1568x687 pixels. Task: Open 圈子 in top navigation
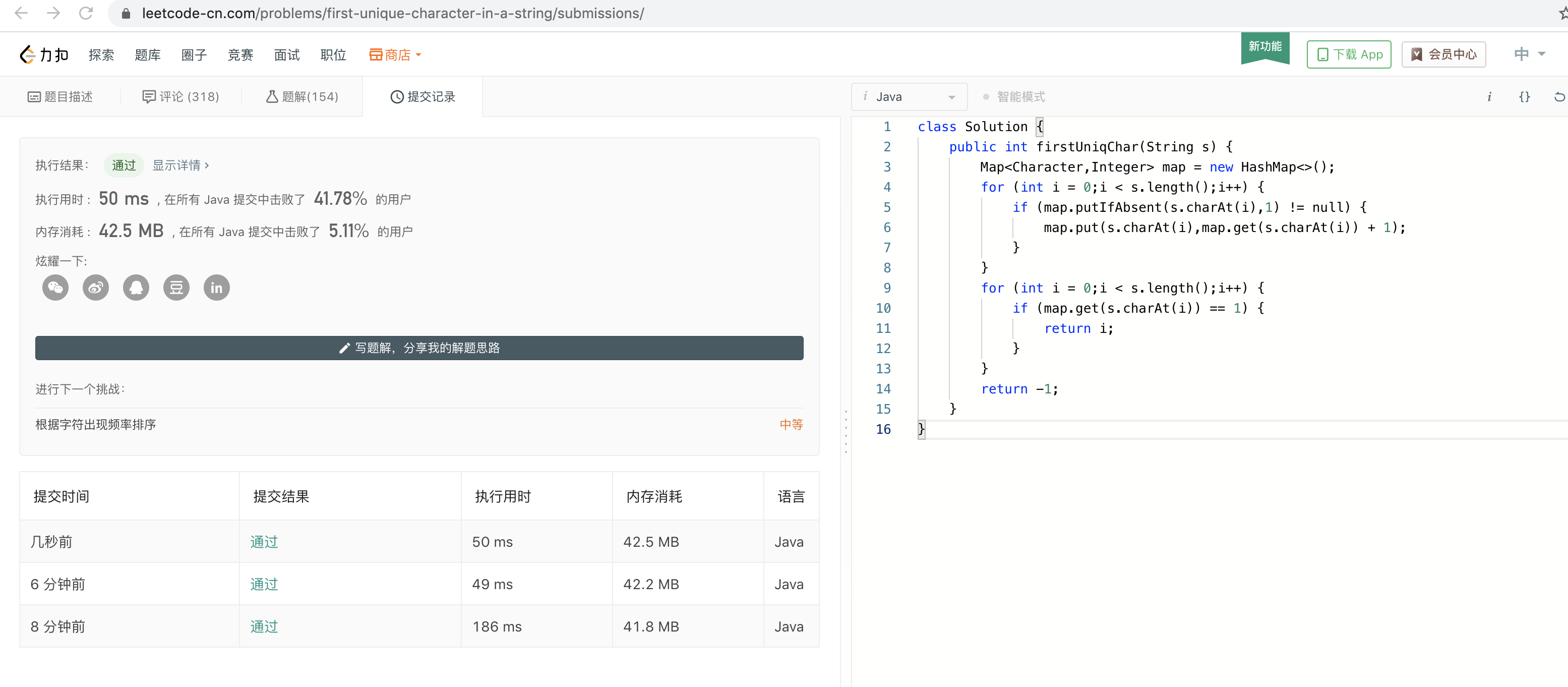(x=194, y=55)
